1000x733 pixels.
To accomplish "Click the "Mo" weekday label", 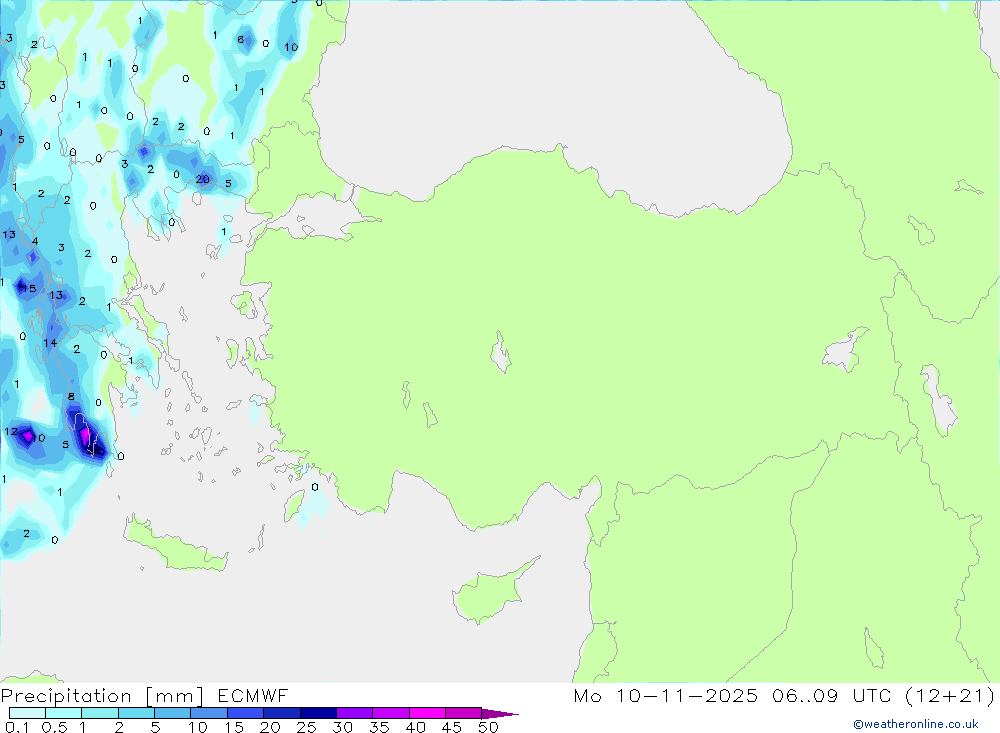I will coord(587,695).
